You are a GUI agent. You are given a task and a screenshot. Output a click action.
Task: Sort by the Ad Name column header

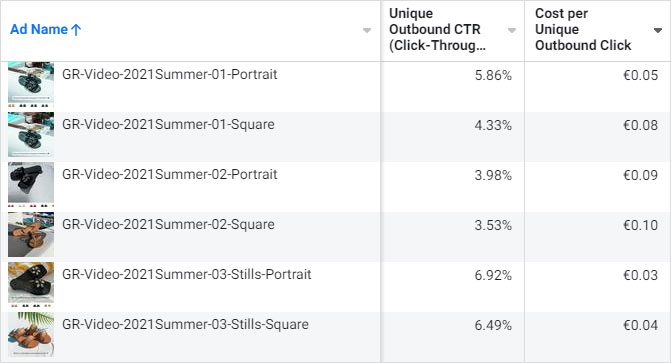39,30
